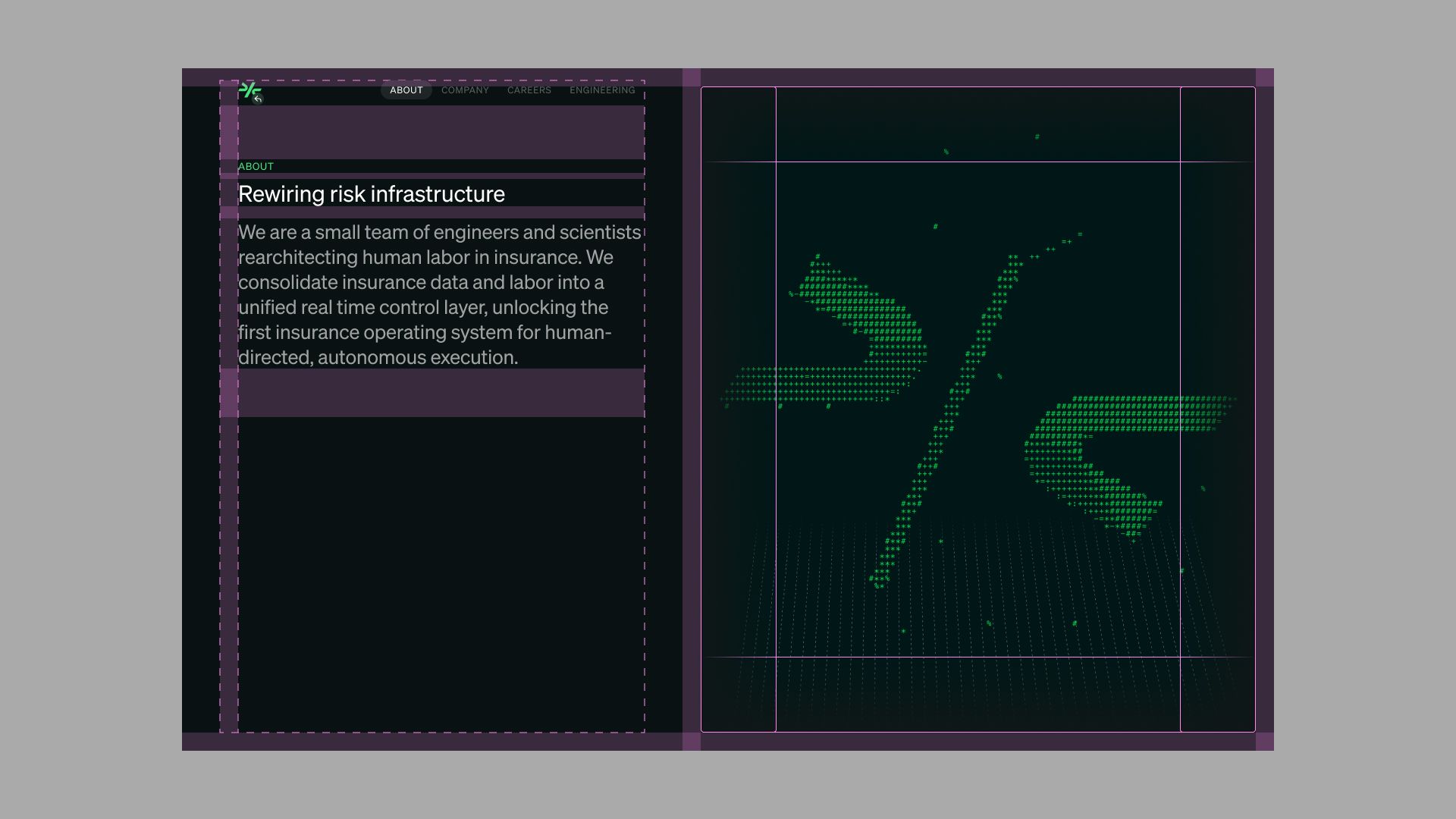1456x819 pixels.
Task: Open the ABOUT nav tab
Action: [x=406, y=90]
